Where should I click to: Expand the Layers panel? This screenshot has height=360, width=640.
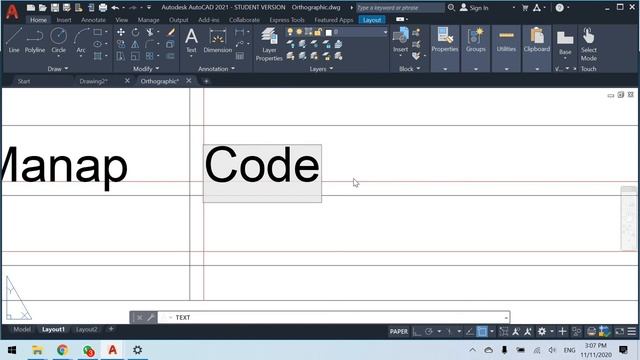(x=321, y=69)
